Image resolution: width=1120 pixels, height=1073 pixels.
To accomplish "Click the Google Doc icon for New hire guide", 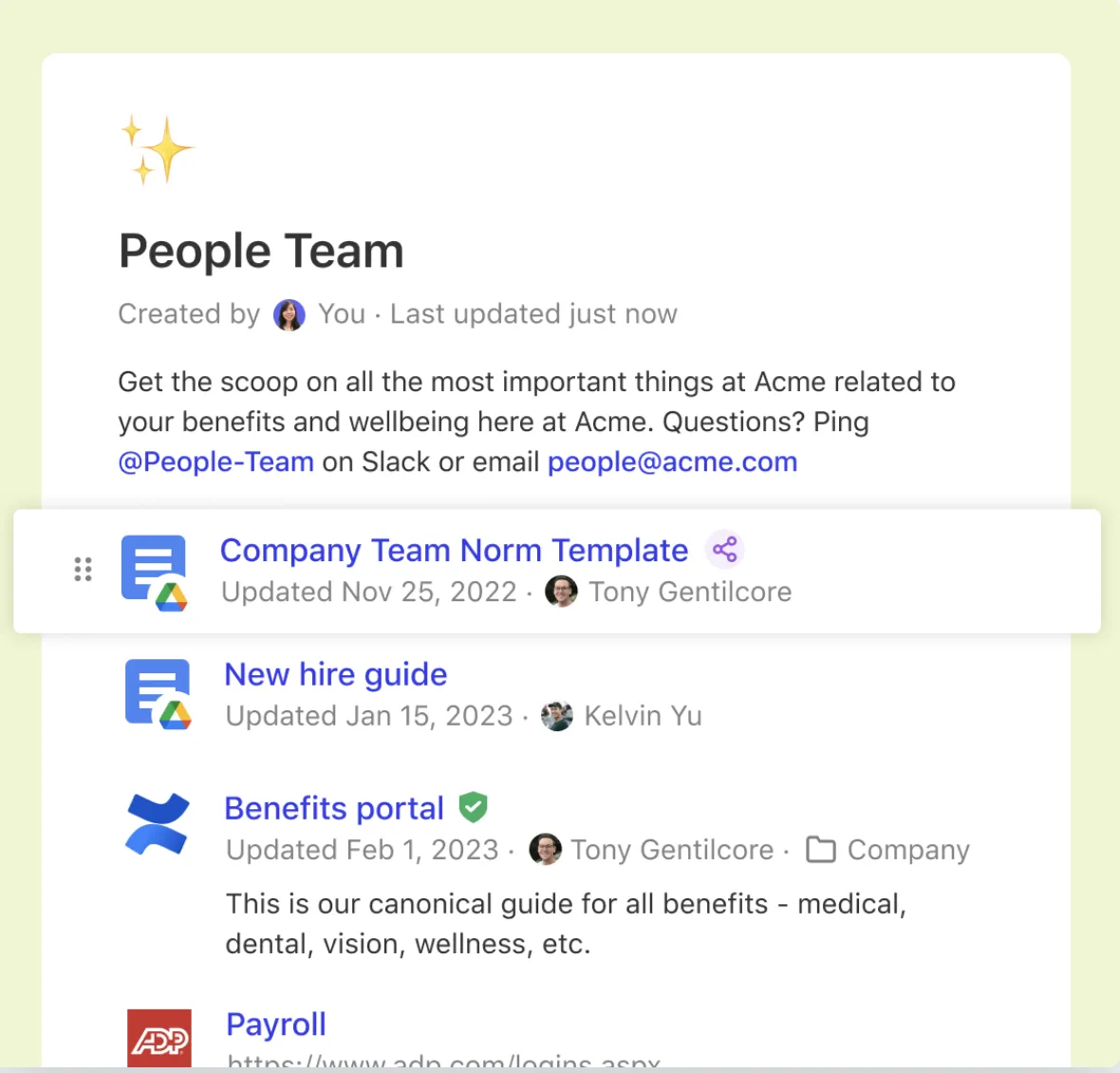I will (x=159, y=694).
